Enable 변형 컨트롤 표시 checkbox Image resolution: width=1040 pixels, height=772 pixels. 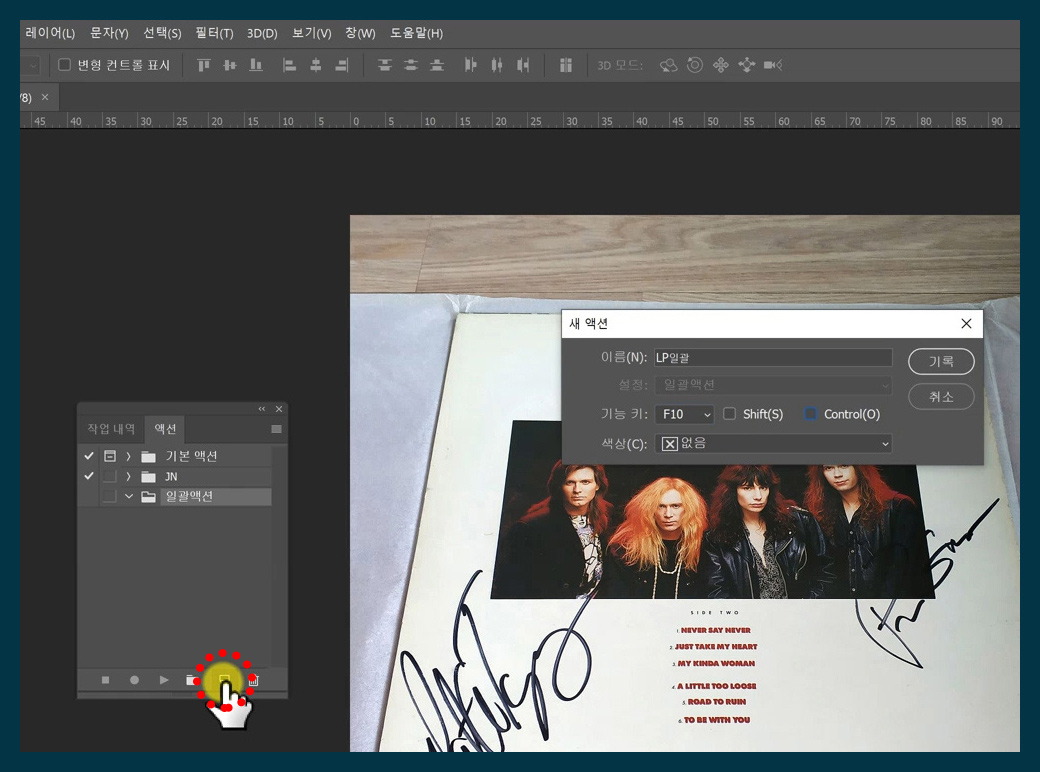(64, 64)
